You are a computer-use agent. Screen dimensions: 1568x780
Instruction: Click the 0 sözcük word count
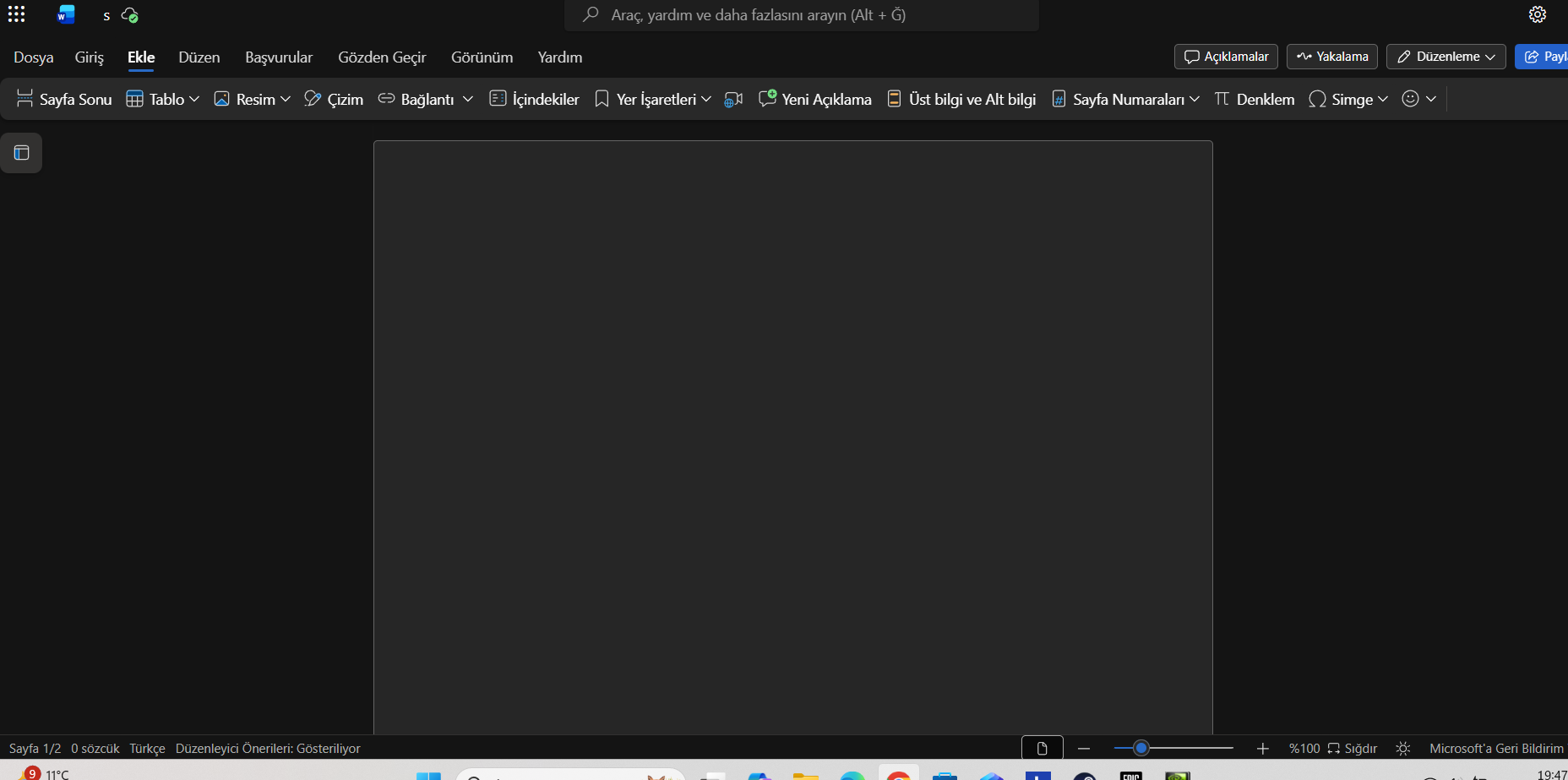click(x=95, y=749)
